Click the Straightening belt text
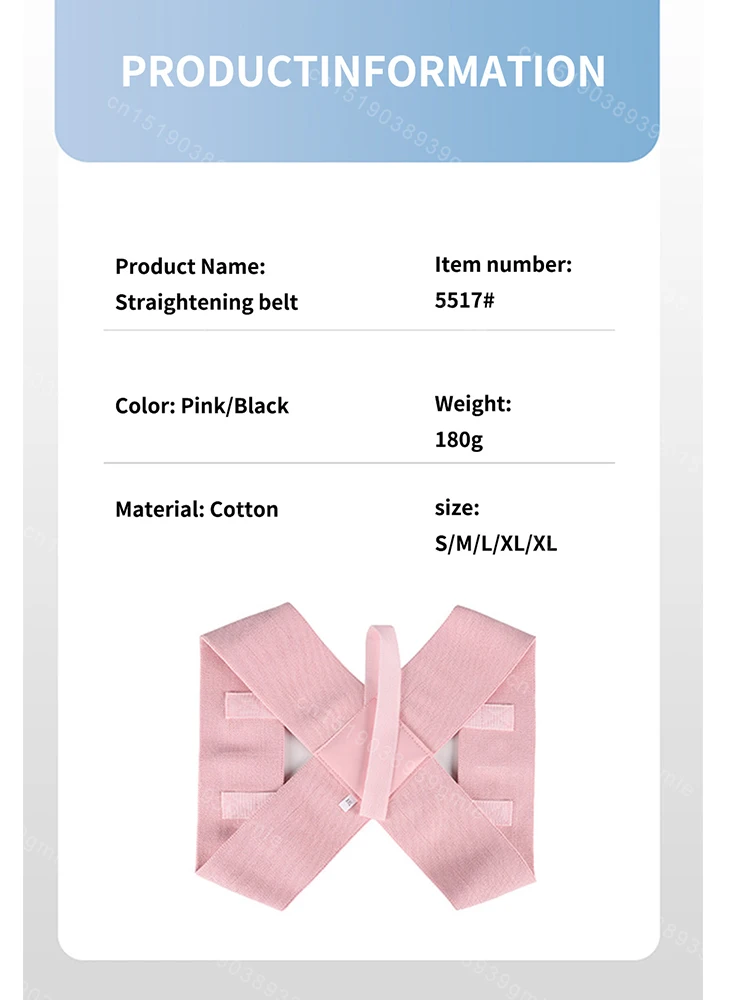This screenshot has height=1000, width=750. tap(206, 302)
